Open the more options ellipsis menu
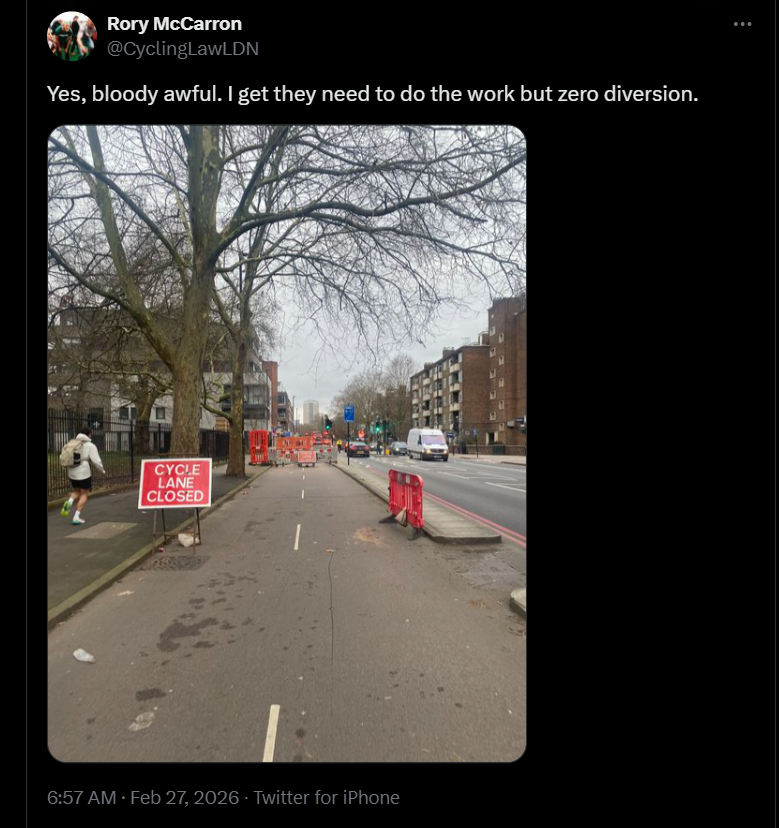Screen dimensions: 779x828 742,24
